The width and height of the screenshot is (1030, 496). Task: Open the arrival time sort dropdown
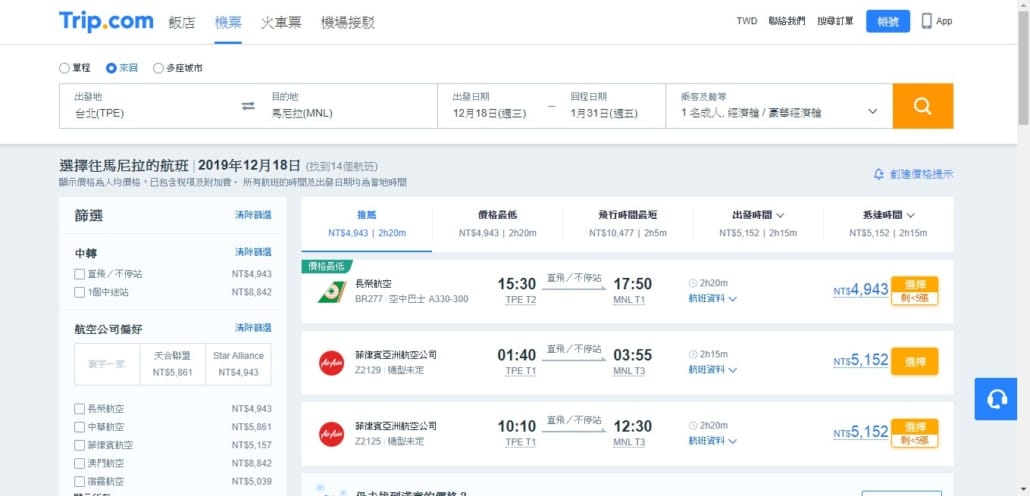coord(888,223)
